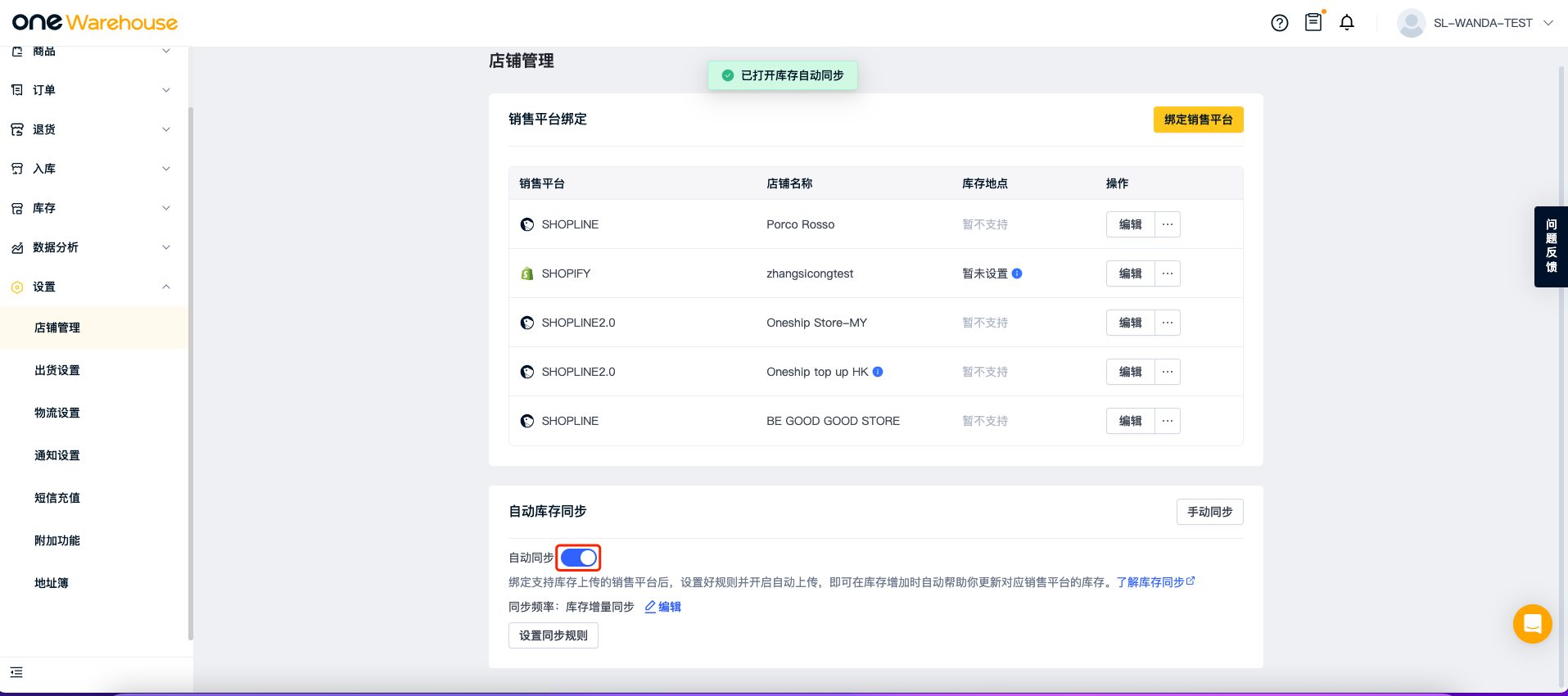Expand the 数据分析 menu chevron

[x=166, y=247]
